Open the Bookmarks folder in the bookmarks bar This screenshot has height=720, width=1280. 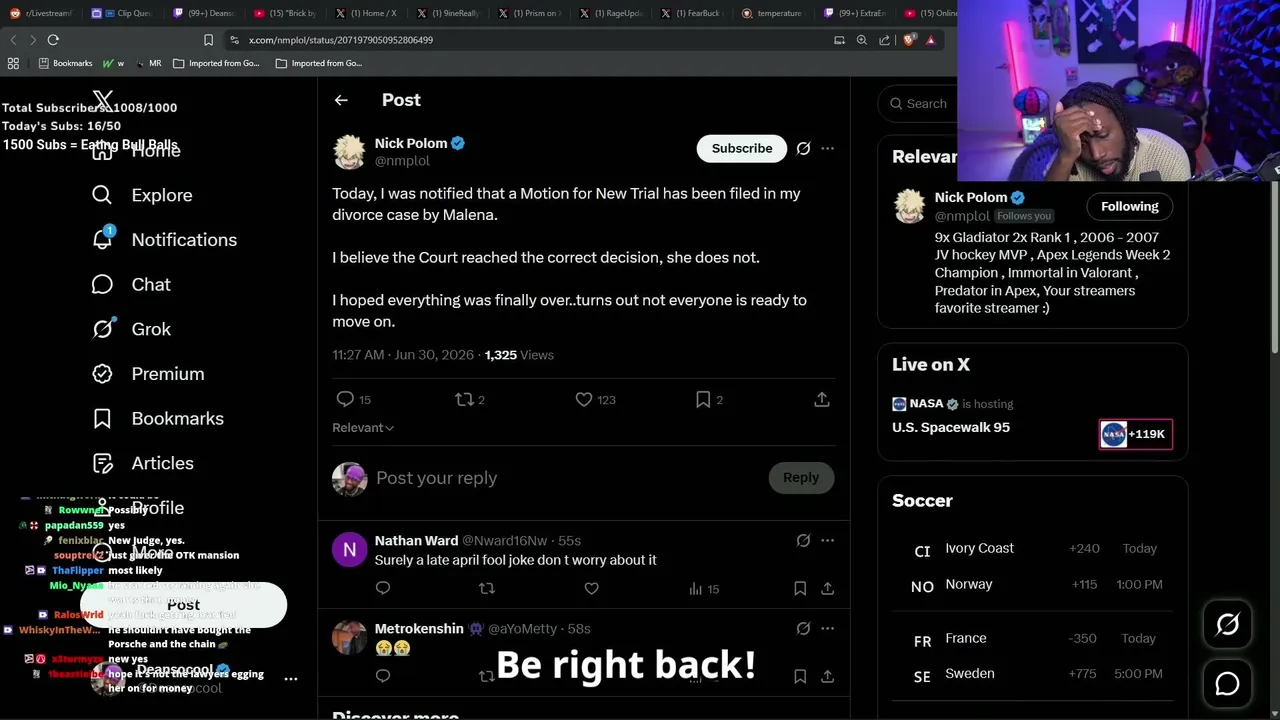pos(65,63)
